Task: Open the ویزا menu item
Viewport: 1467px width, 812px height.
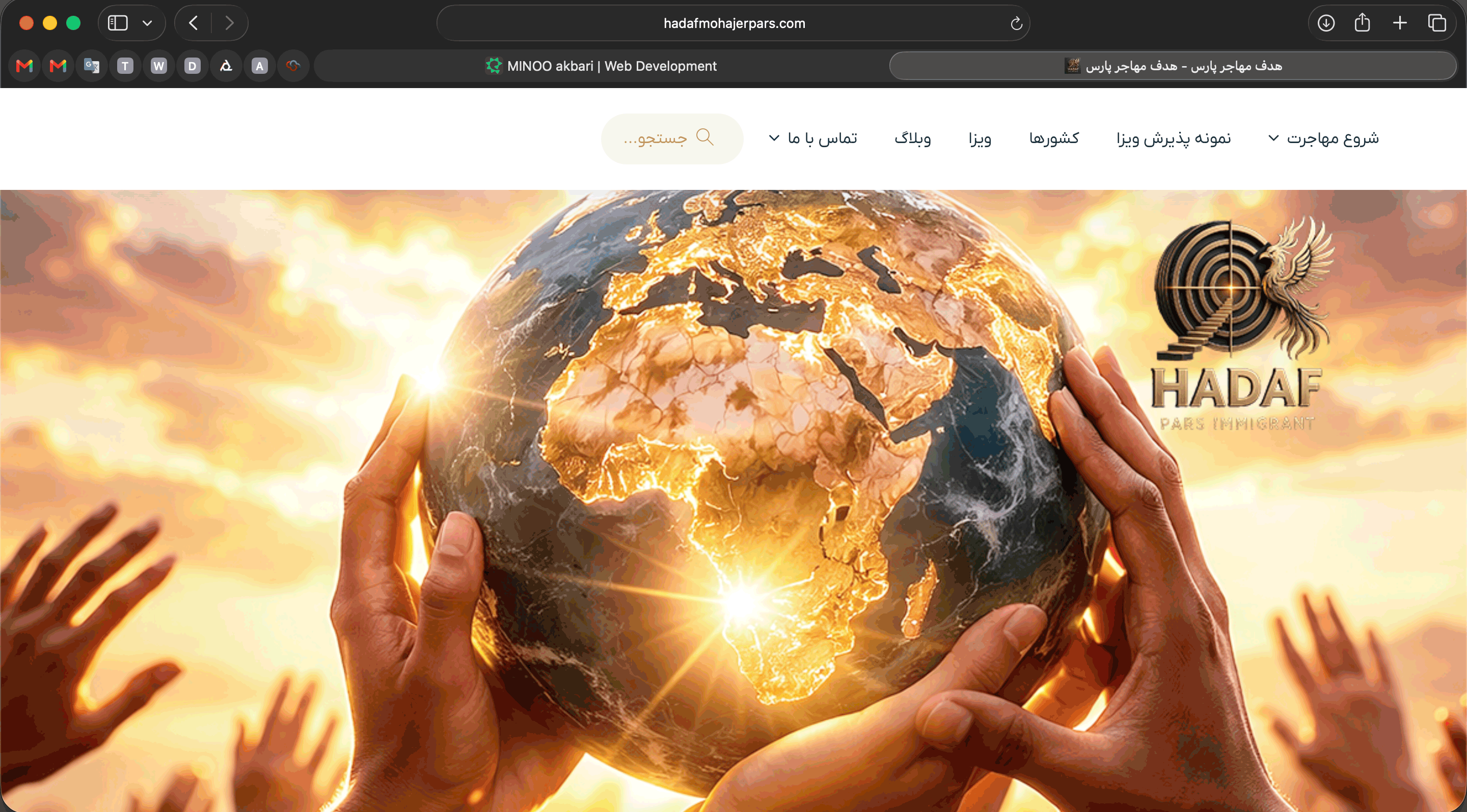Action: tap(980, 139)
